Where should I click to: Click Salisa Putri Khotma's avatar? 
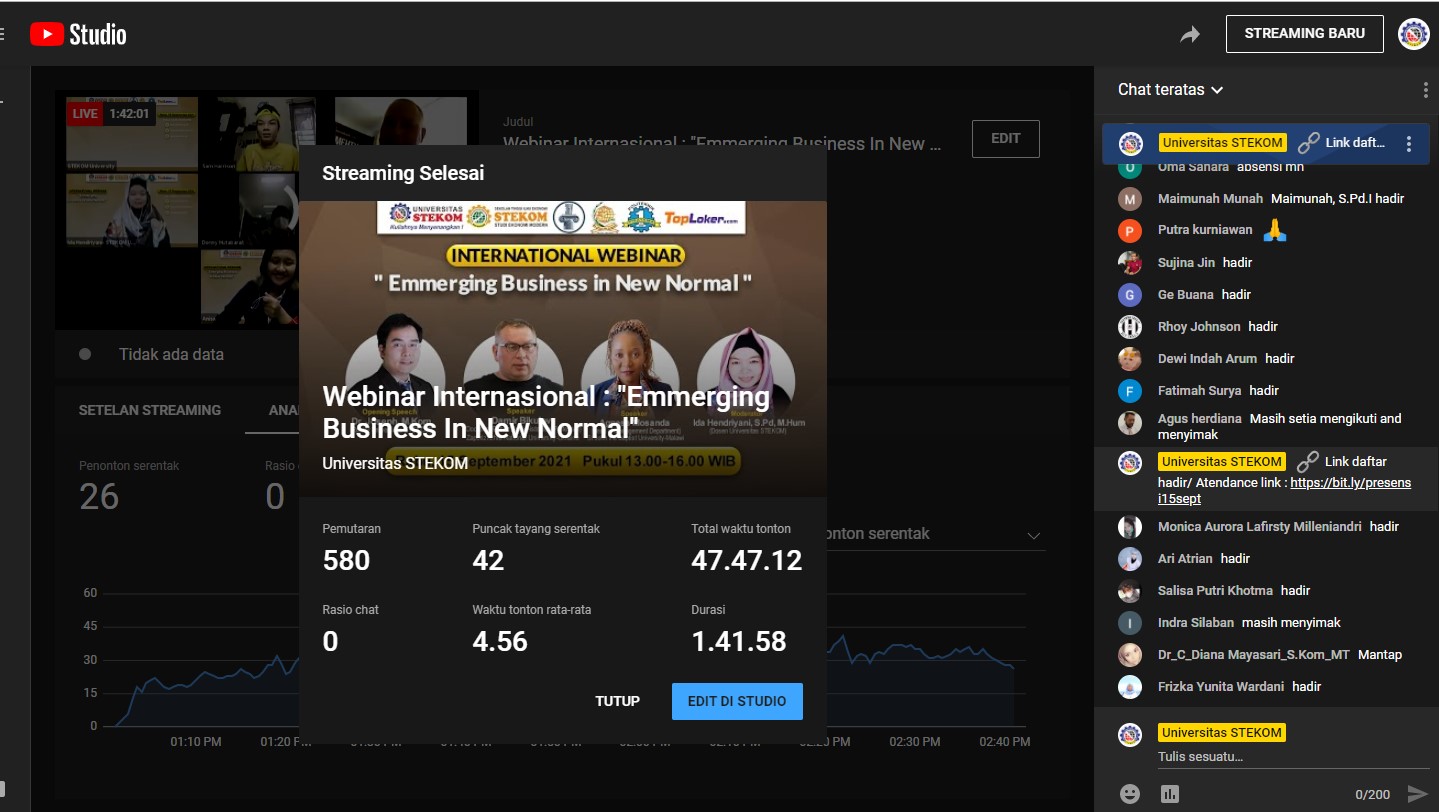coord(1130,591)
